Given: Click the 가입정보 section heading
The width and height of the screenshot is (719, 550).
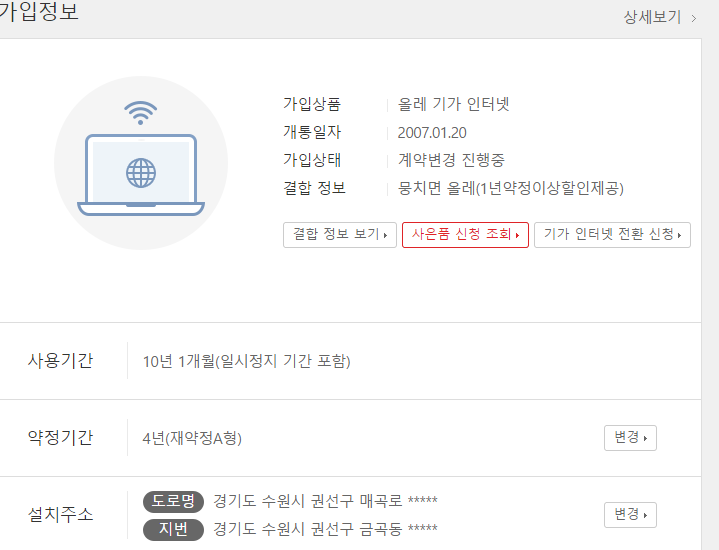Looking at the screenshot, I should click(38, 13).
